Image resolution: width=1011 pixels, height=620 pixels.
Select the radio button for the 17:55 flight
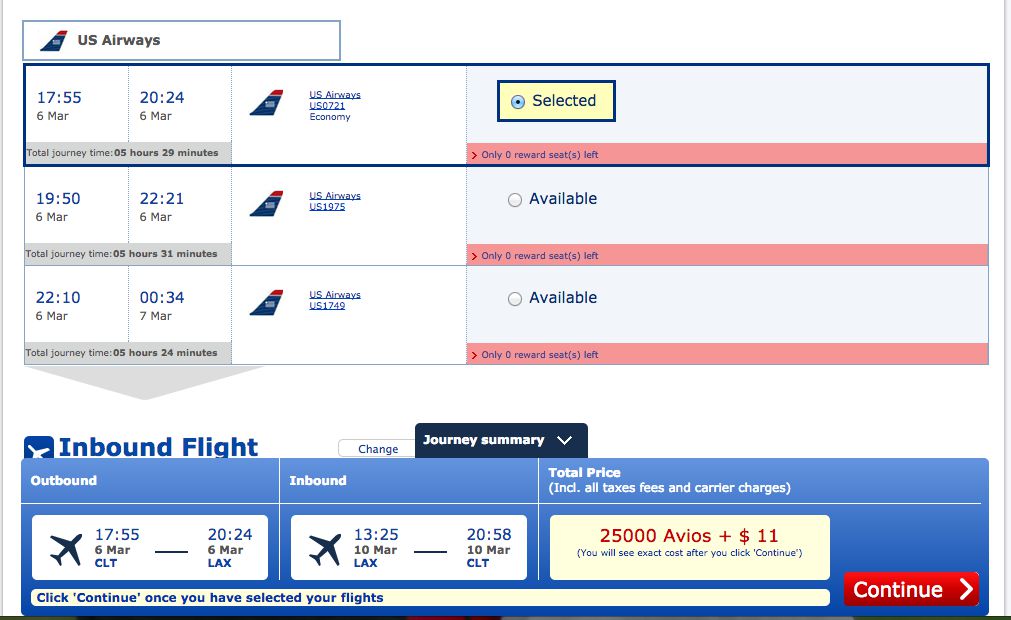click(518, 102)
